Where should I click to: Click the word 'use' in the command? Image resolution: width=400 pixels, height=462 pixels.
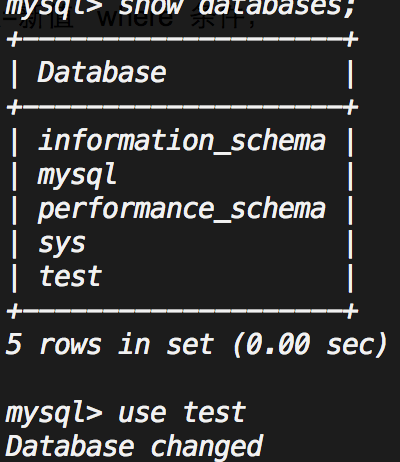pyautogui.click(x=142, y=413)
